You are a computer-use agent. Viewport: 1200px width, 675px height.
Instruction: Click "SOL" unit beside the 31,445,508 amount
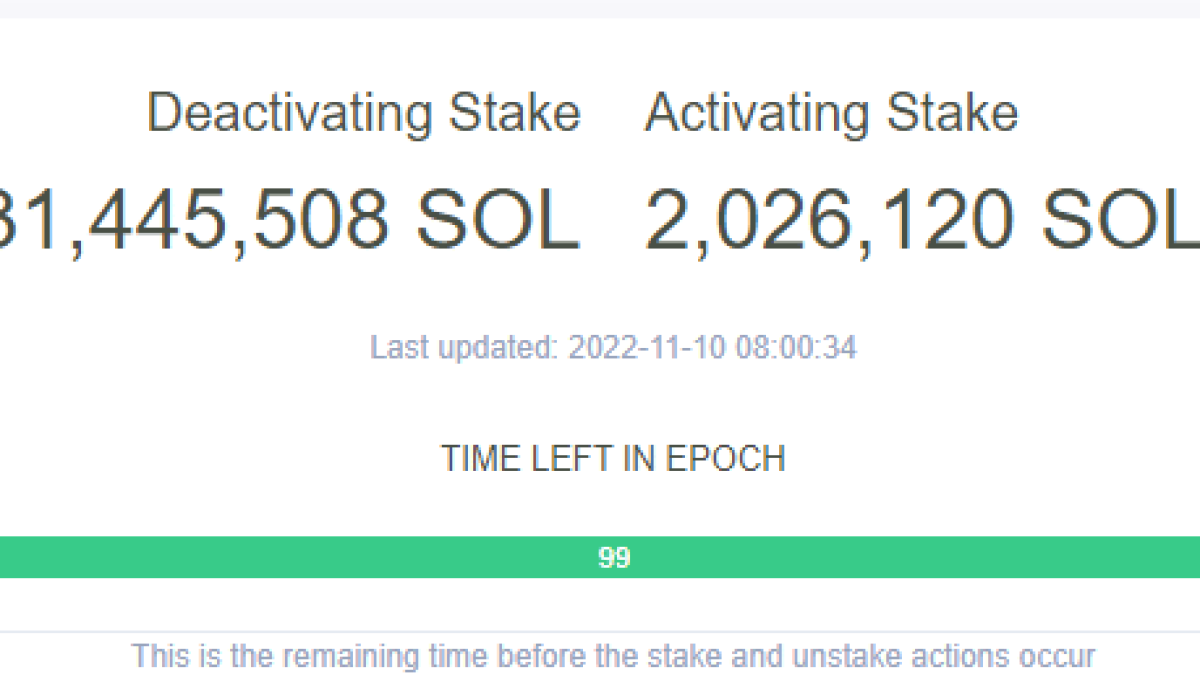pyautogui.click(x=498, y=220)
